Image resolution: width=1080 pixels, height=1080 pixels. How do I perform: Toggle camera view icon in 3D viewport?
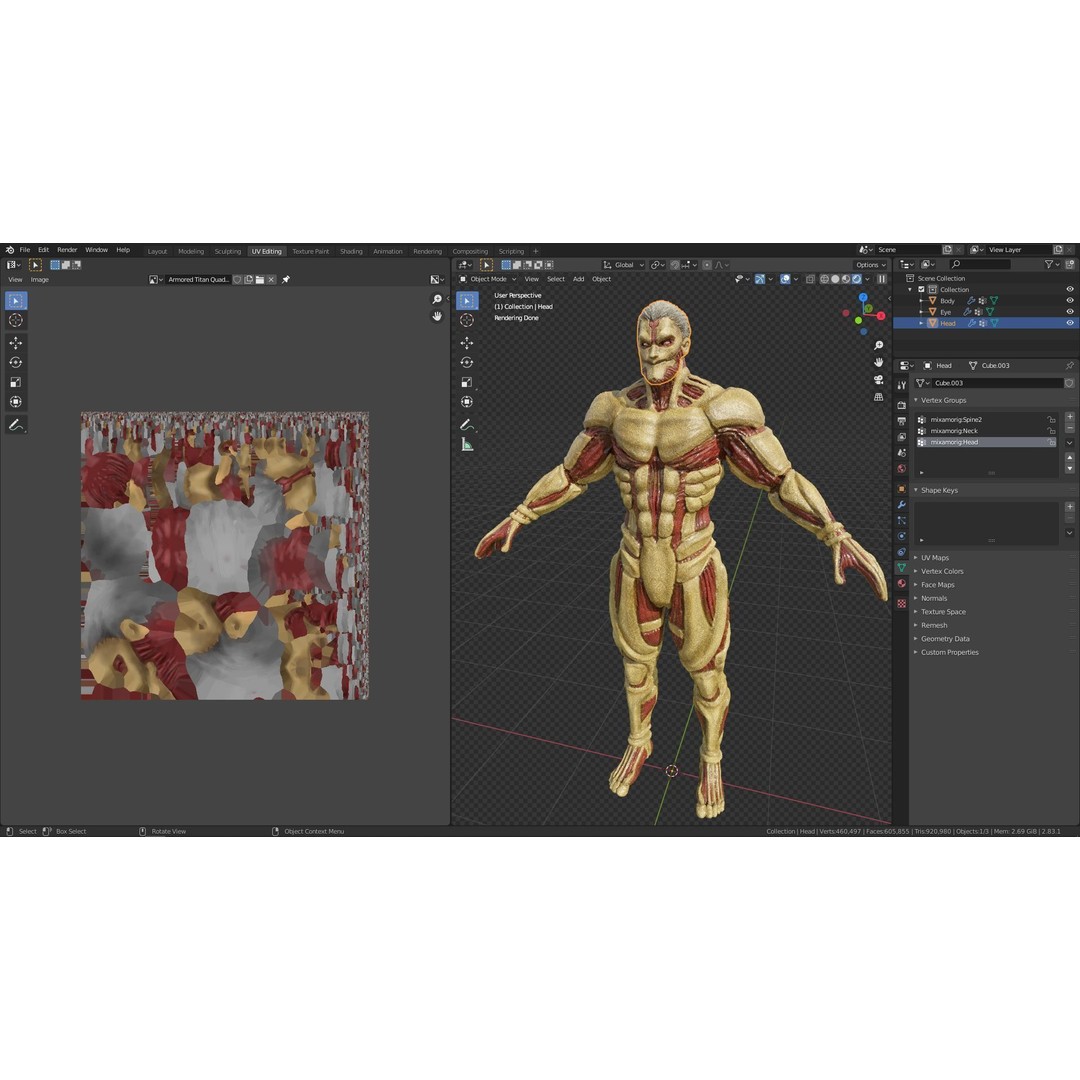[878, 380]
